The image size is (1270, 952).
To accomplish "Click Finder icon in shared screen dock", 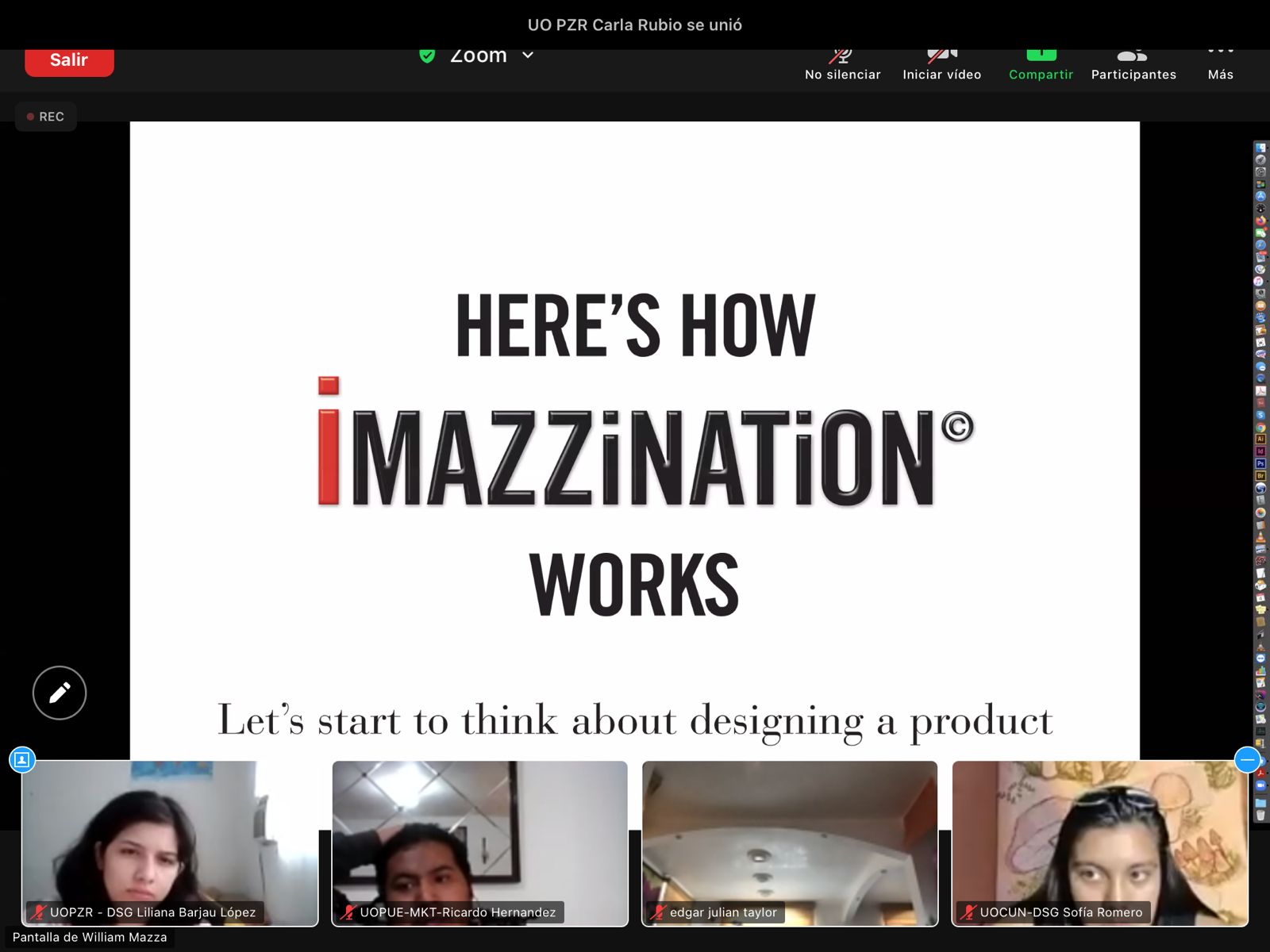I will point(1260,148).
